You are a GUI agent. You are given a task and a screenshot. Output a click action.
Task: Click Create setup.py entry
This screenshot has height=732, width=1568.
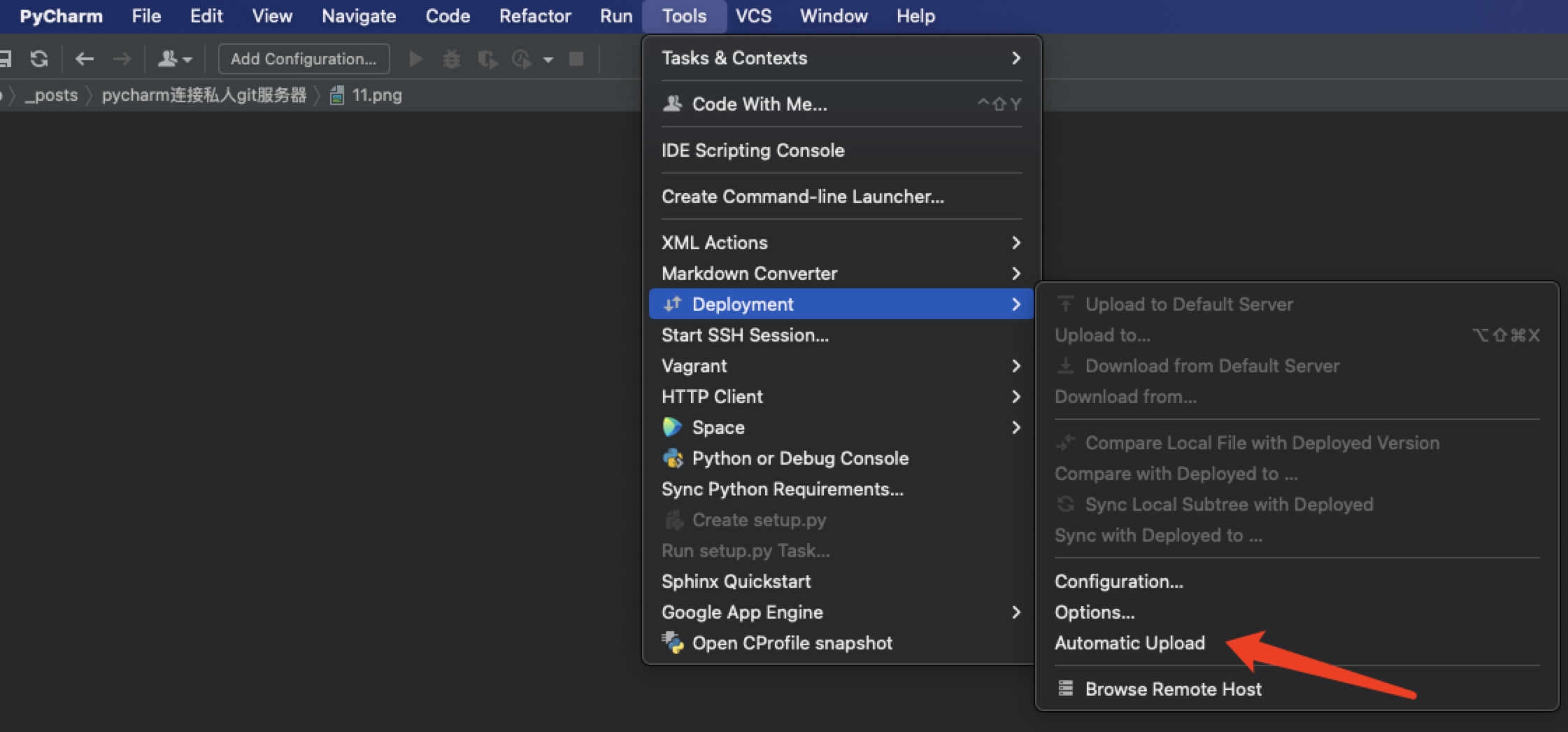coord(841,520)
